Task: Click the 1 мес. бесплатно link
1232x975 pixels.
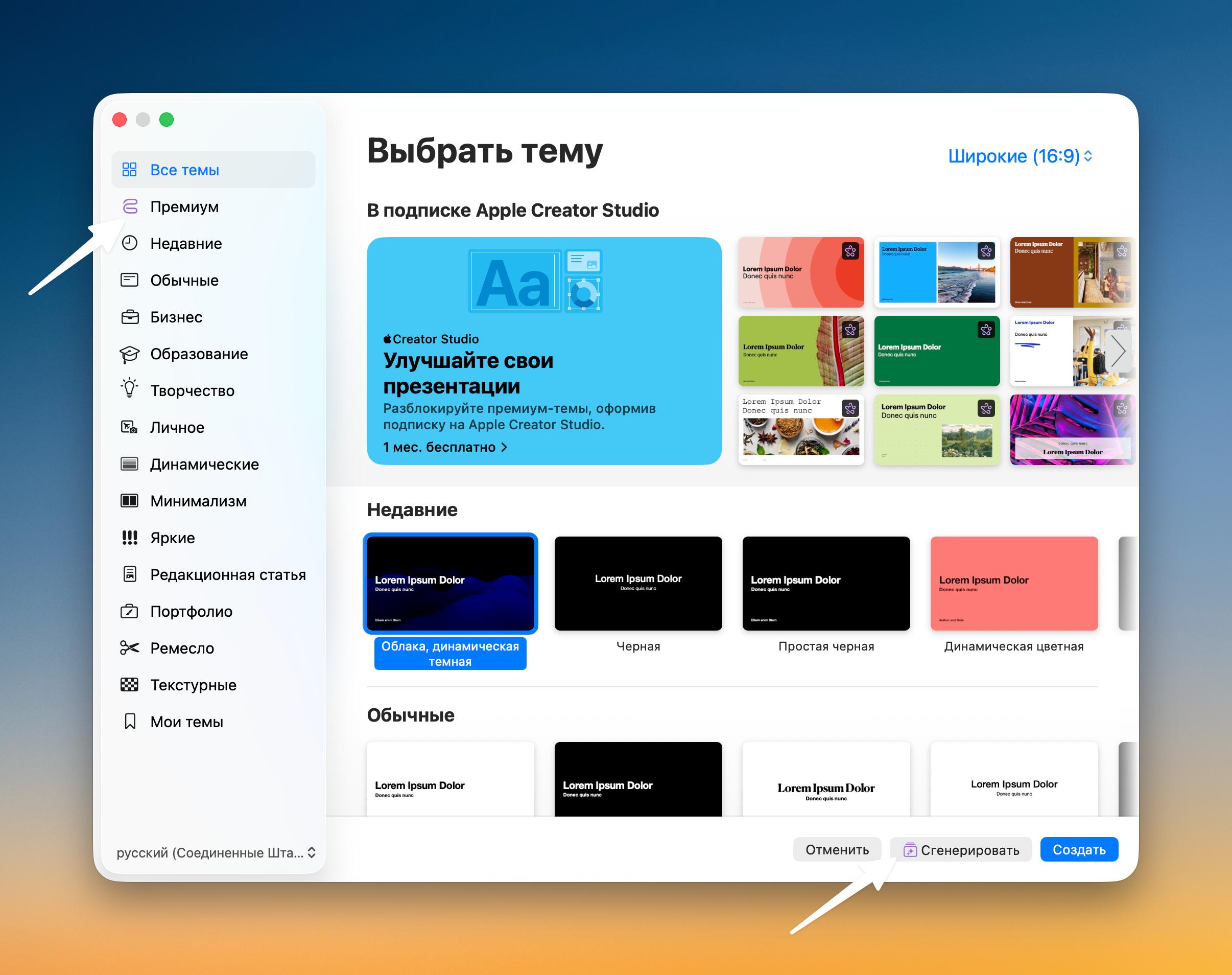Action: click(x=445, y=447)
